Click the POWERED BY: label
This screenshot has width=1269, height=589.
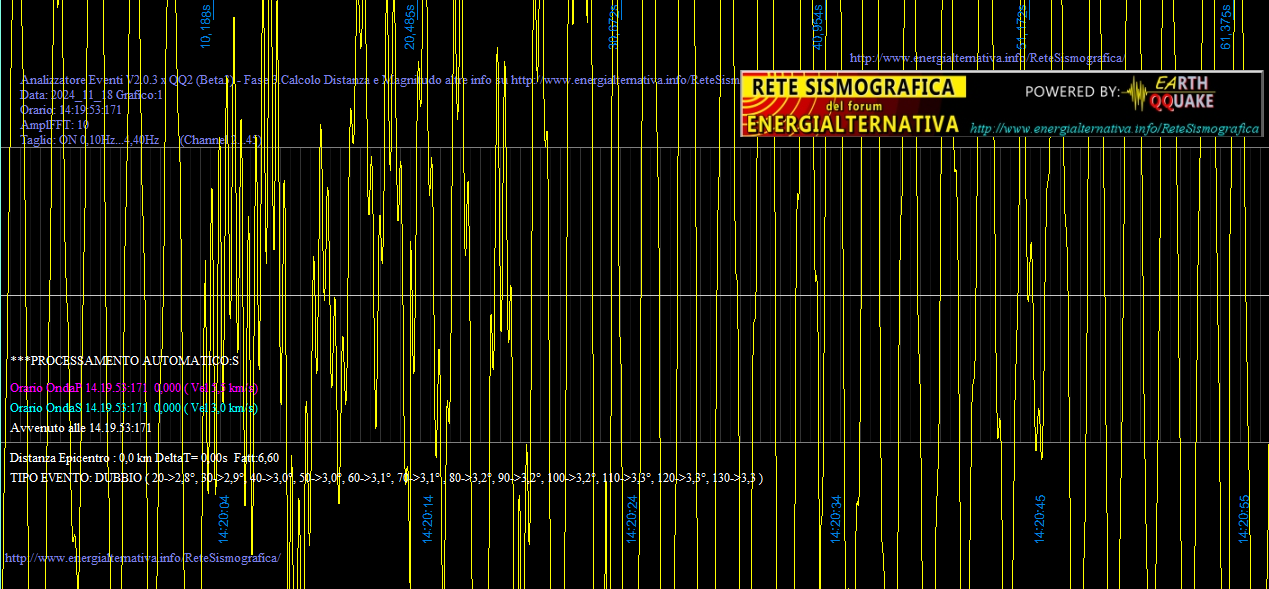pyautogui.click(x=1072, y=92)
